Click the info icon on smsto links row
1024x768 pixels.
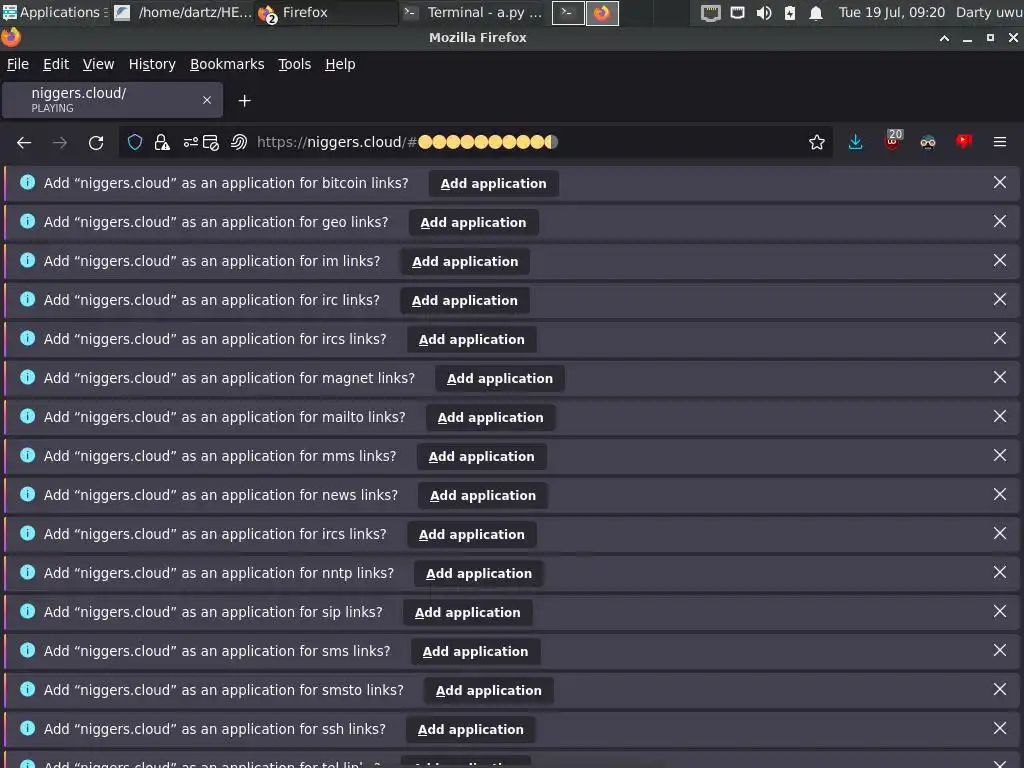27,689
